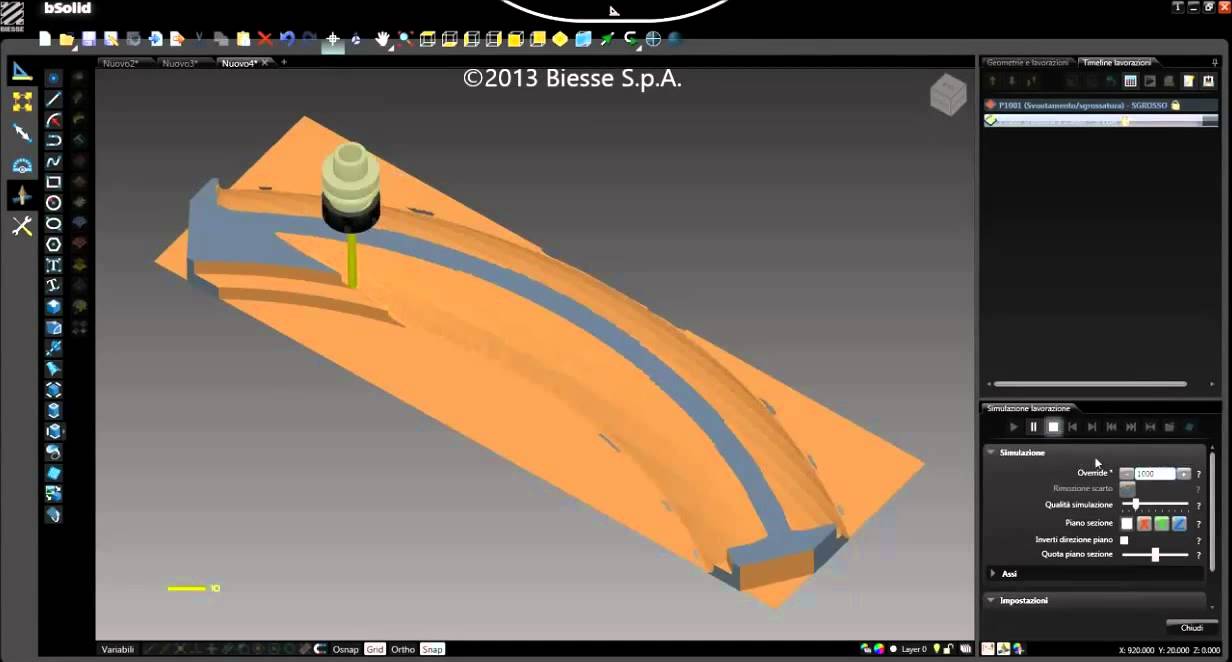Select the line drawing tool
Image resolution: width=1232 pixels, height=662 pixels.
click(x=54, y=99)
